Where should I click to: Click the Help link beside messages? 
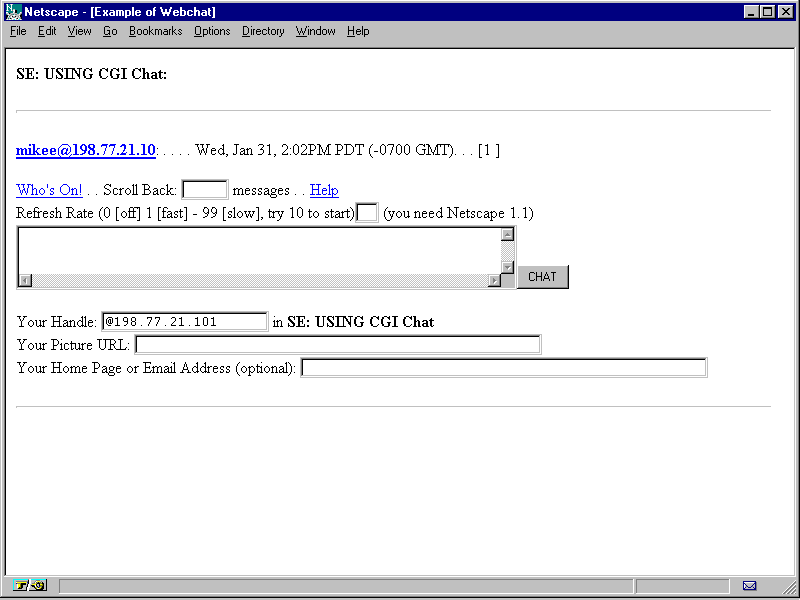(324, 190)
